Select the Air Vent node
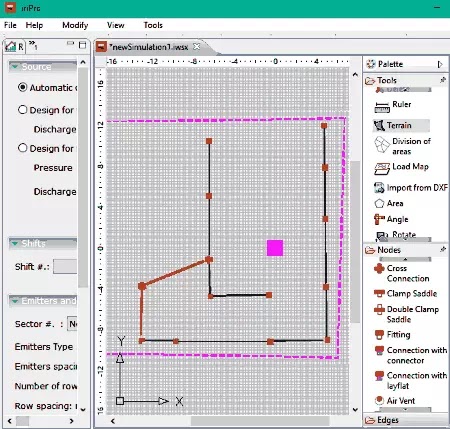 [395, 400]
